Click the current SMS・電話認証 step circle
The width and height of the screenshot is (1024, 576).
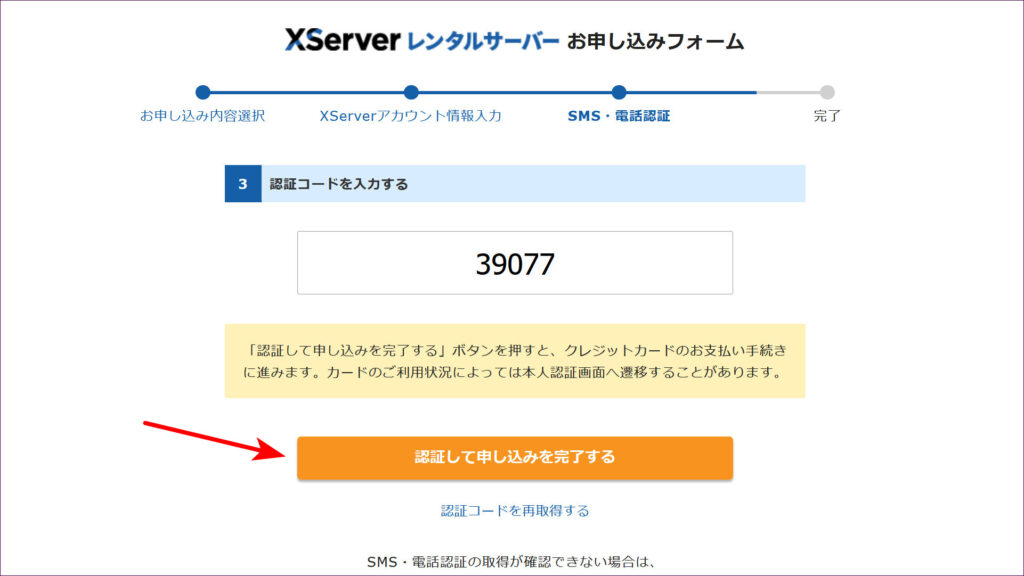619,92
